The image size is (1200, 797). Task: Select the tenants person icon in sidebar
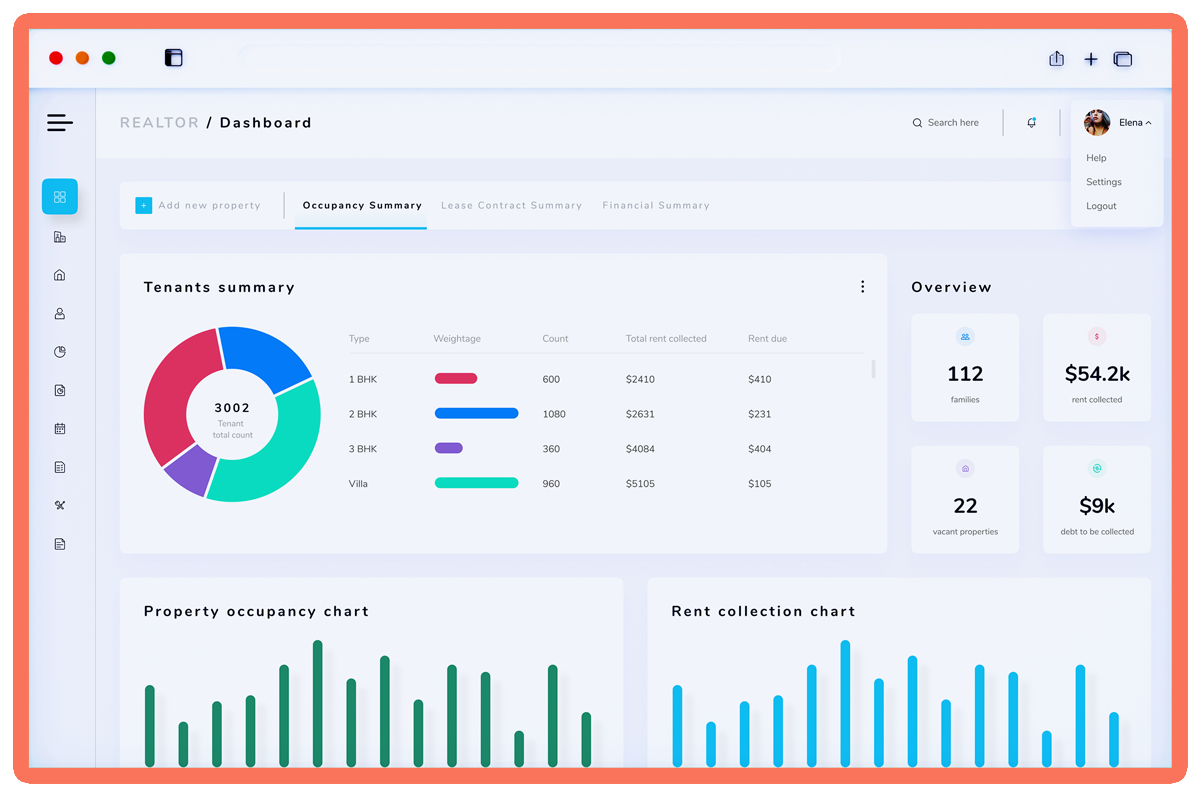point(59,313)
